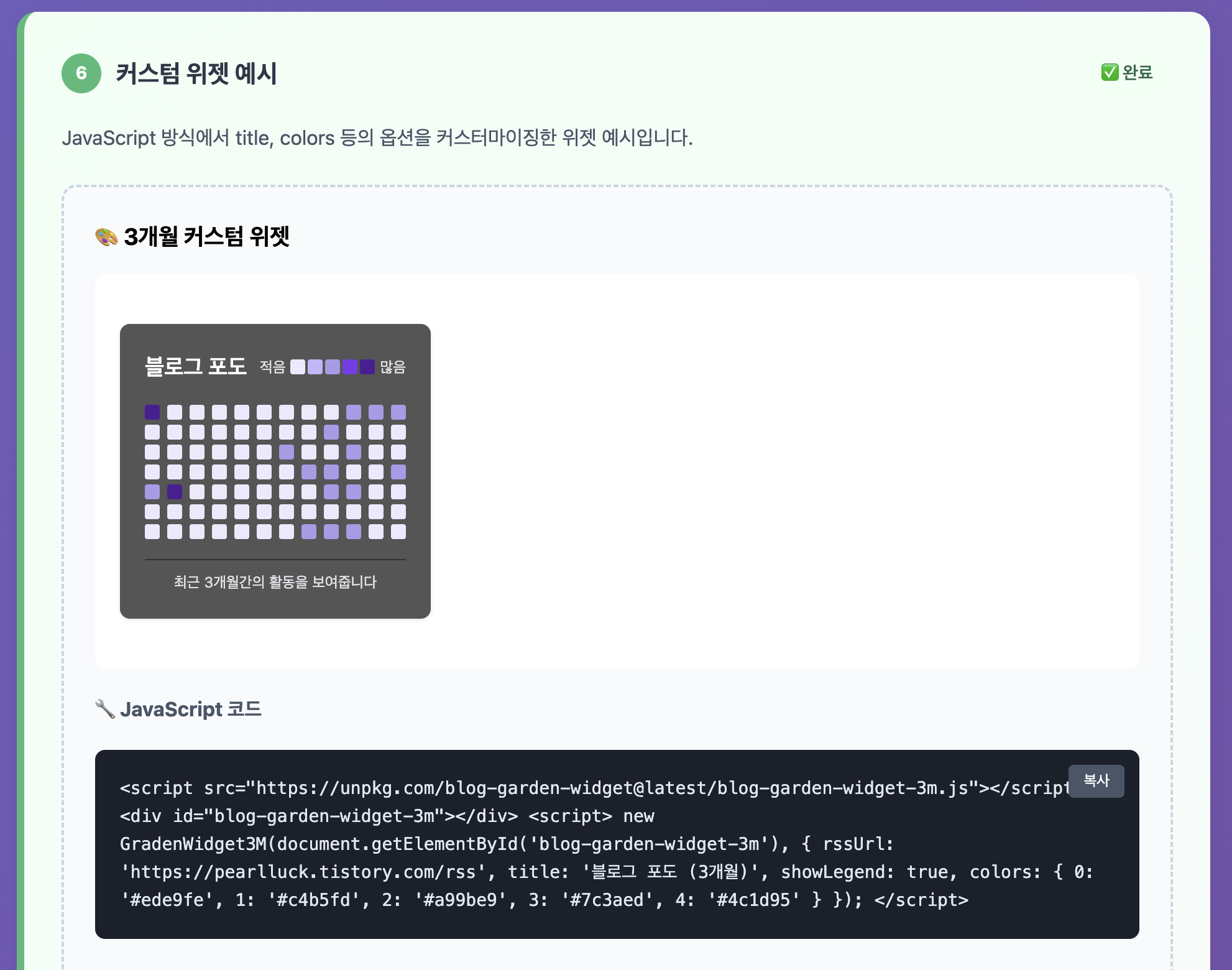Click the bottom-left cell of the activity grid

(152, 532)
